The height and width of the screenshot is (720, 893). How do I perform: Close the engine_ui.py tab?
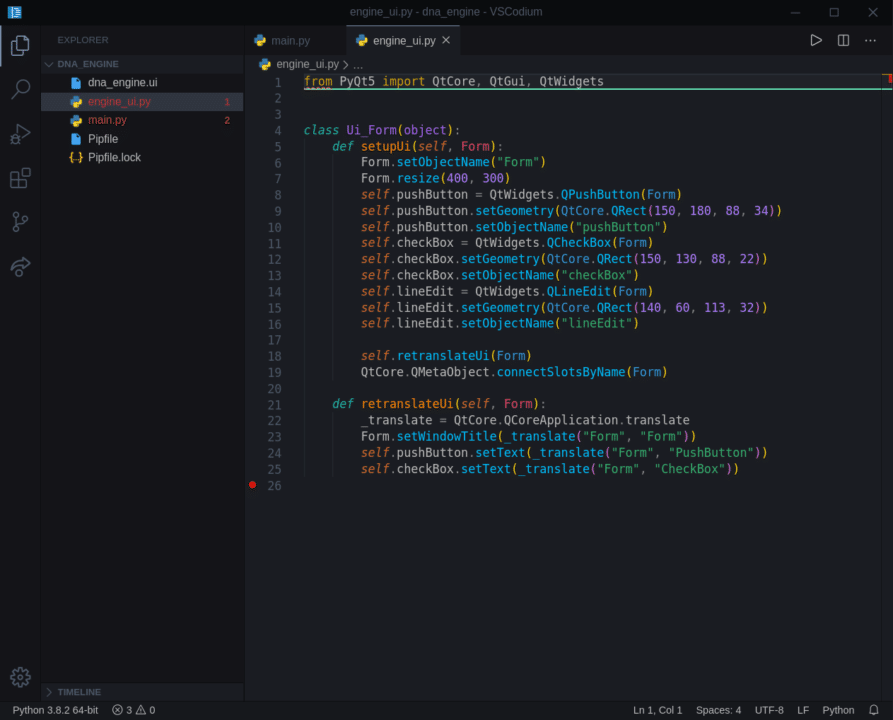[446, 41]
